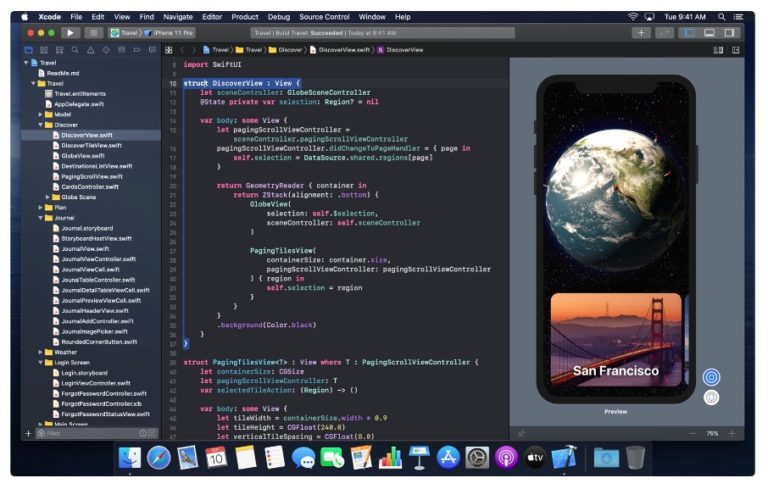Screen dimensions: 768x489
Task: Open Journal.storyboard file
Action: (87, 228)
